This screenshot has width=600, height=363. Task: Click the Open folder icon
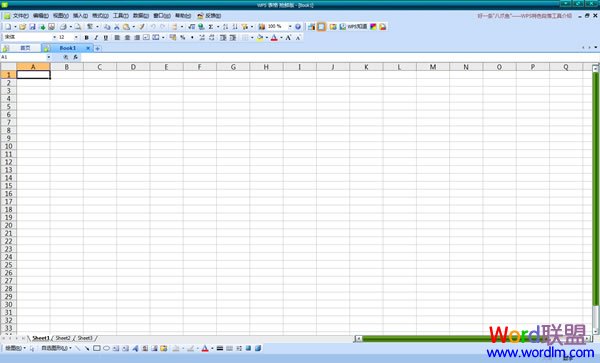(23, 27)
